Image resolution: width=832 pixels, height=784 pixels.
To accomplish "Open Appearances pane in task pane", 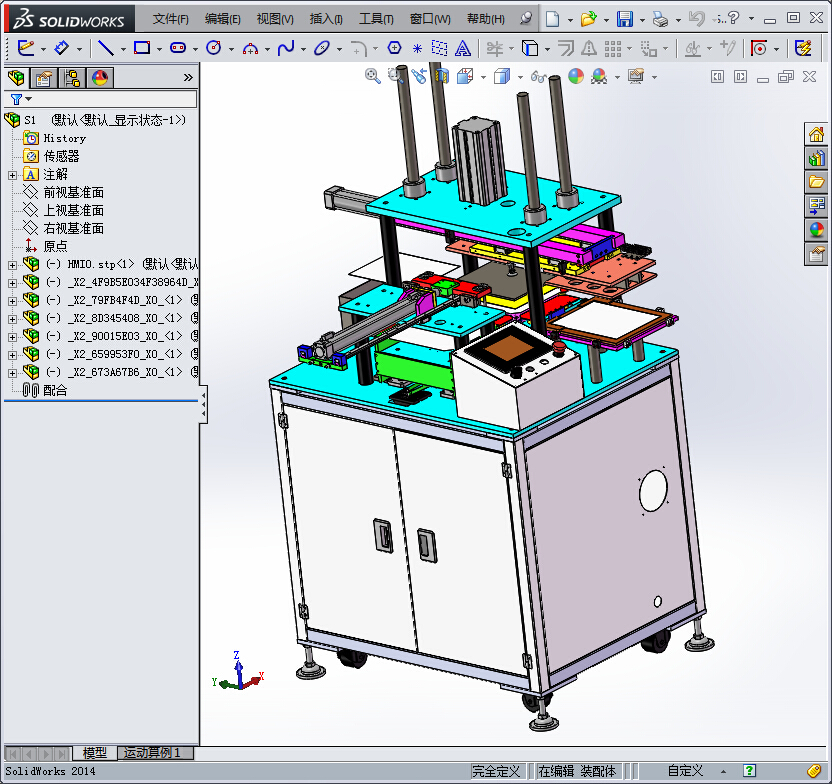I will [816, 230].
